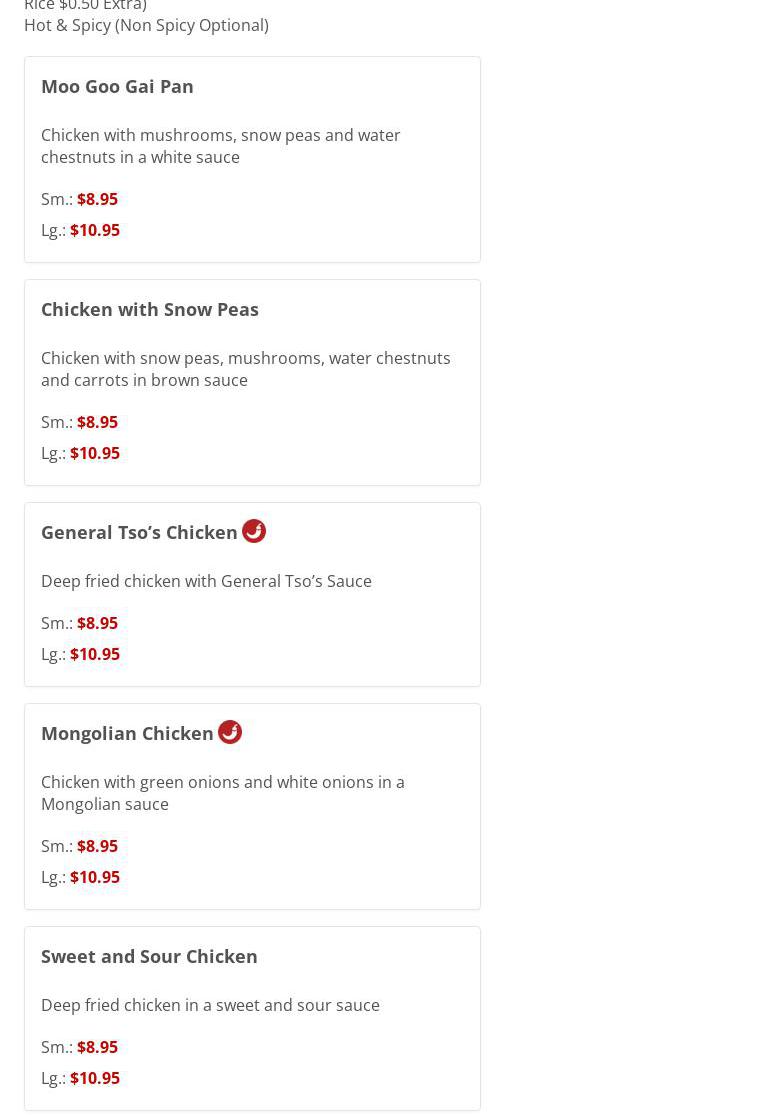Pick small $8.95 price for Chicken with Snow Peas
This screenshot has height=1115, width=770.
[97, 422]
